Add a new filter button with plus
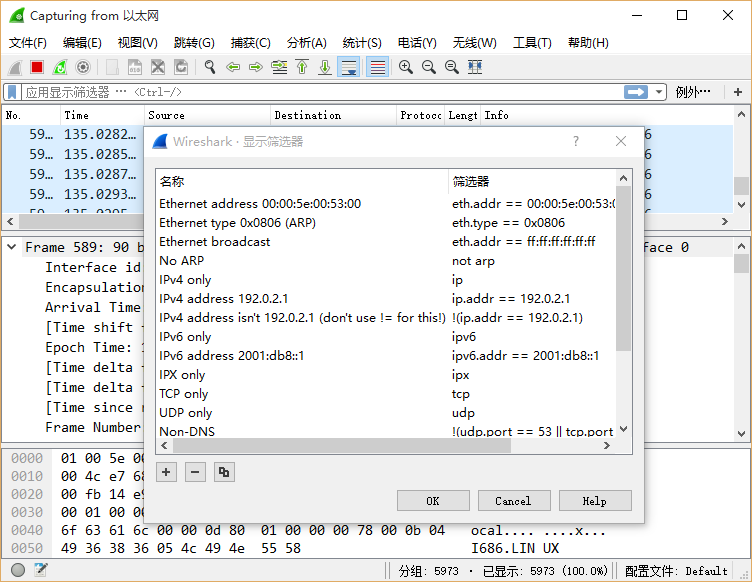The image size is (752, 582). [x=738, y=92]
